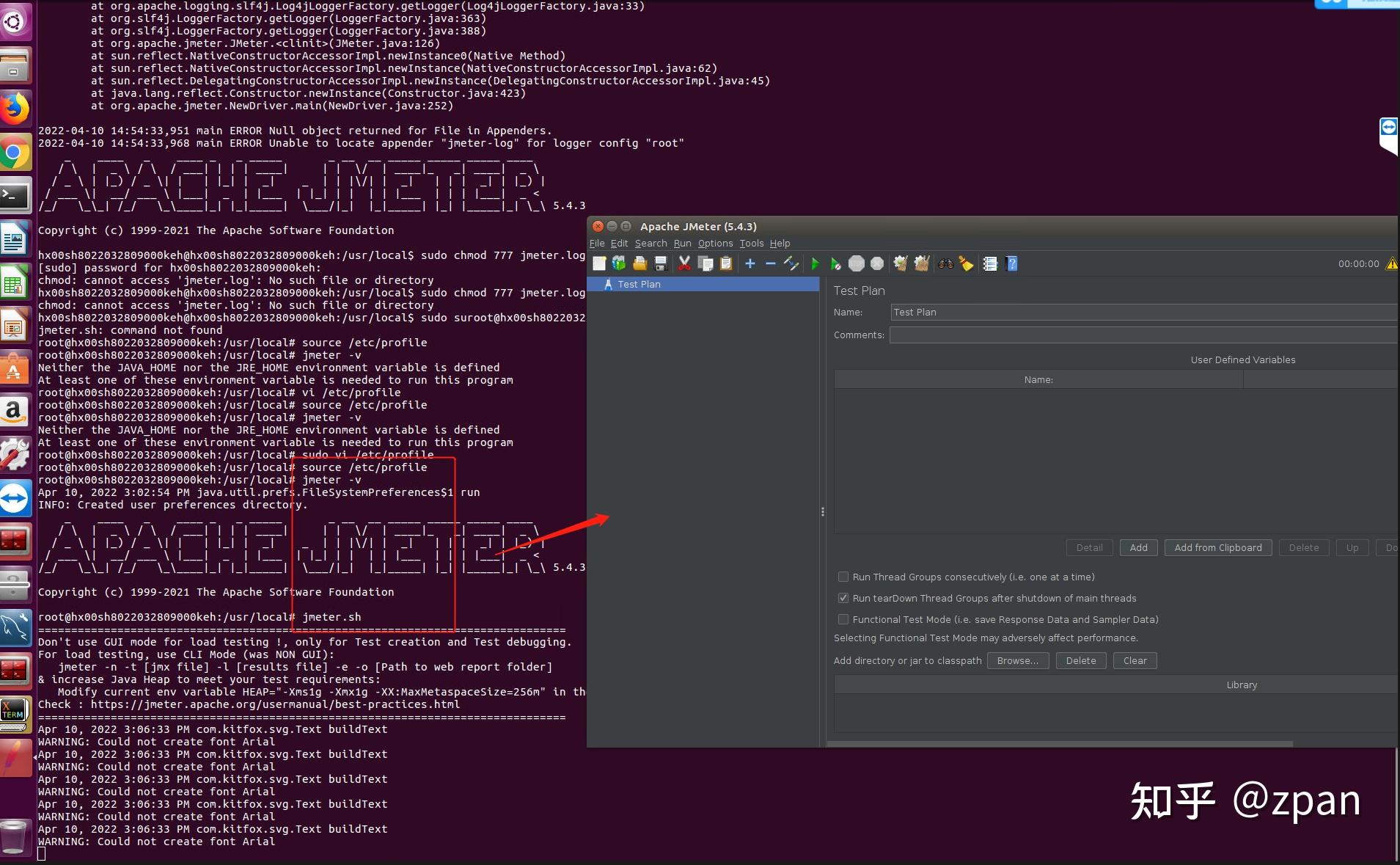Screen dimensions: 1400x865
Task: Click the Up button
Action: 1352,547
